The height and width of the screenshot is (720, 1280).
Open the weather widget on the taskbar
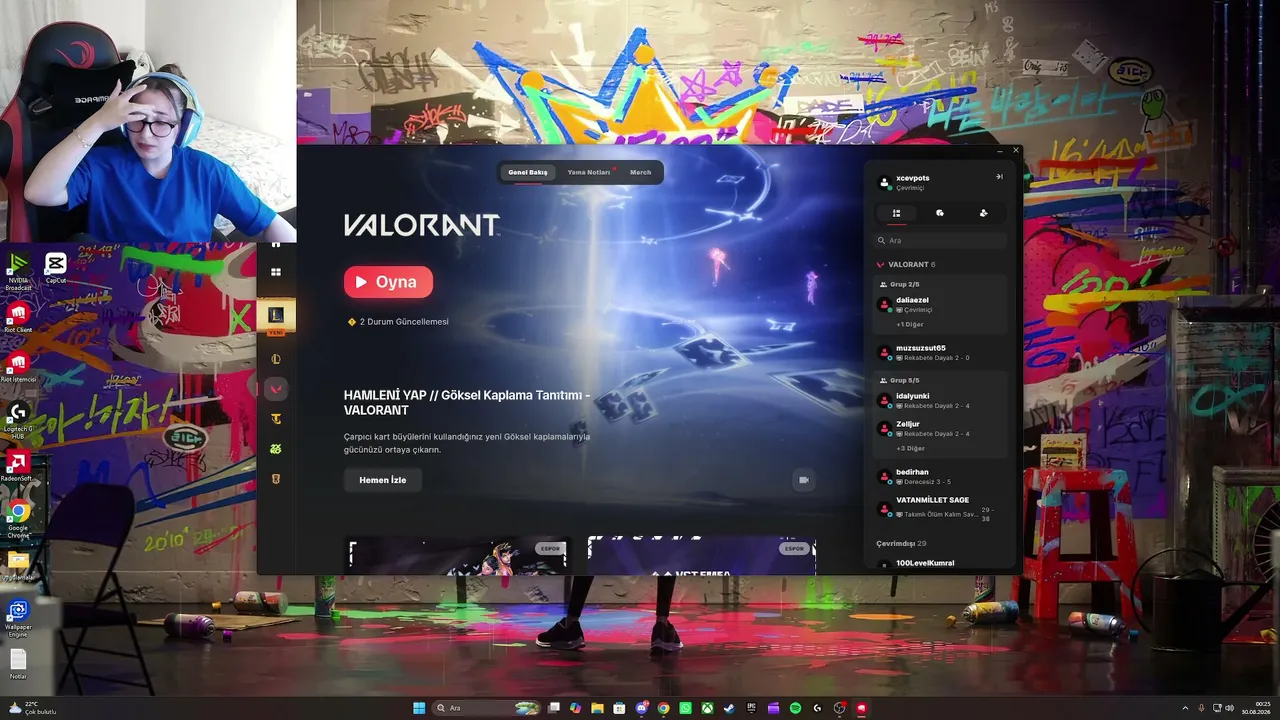click(x=30, y=708)
